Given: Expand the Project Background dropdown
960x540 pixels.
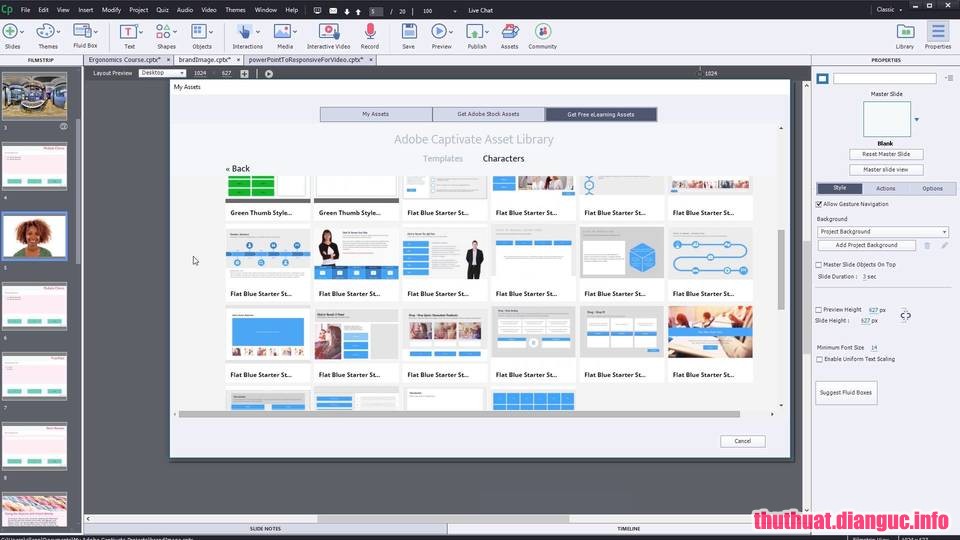Looking at the screenshot, I should 883,231.
